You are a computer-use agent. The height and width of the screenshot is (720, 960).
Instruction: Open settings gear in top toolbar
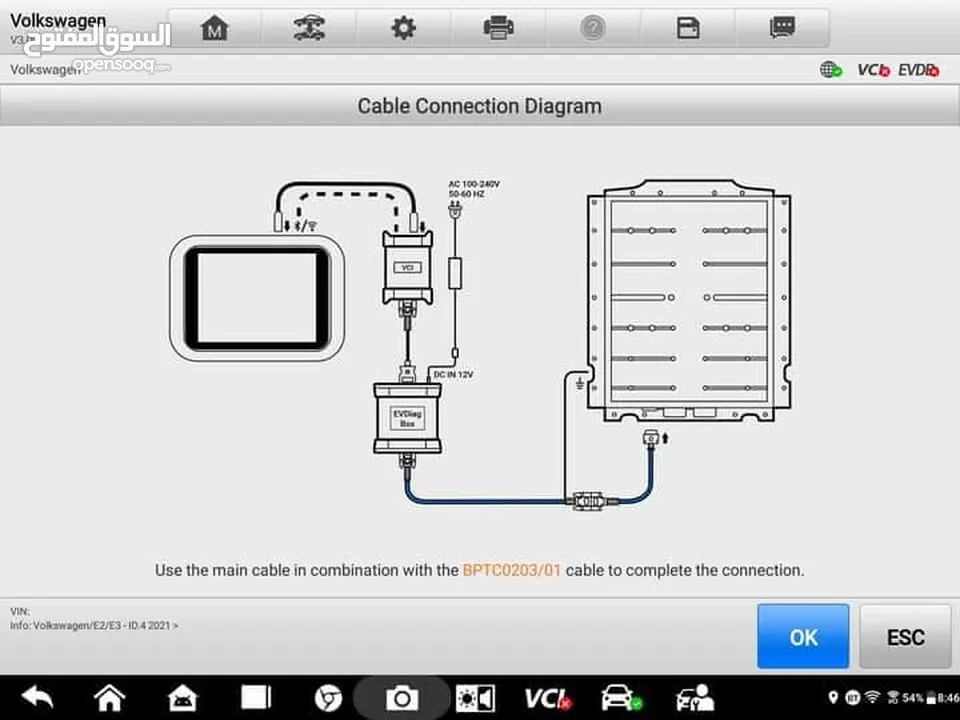pos(403,28)
